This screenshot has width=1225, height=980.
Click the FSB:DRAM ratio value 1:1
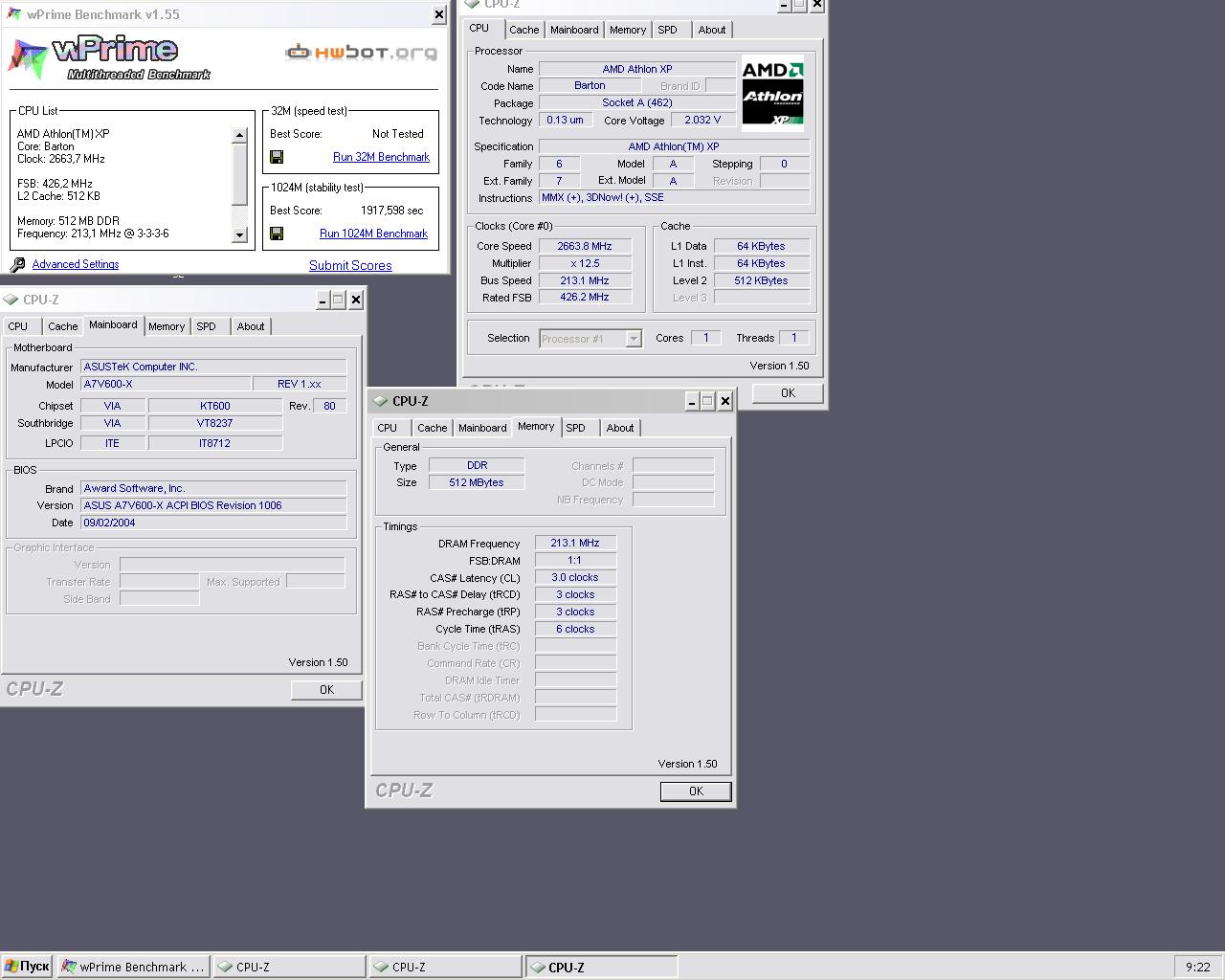[575, 560]
